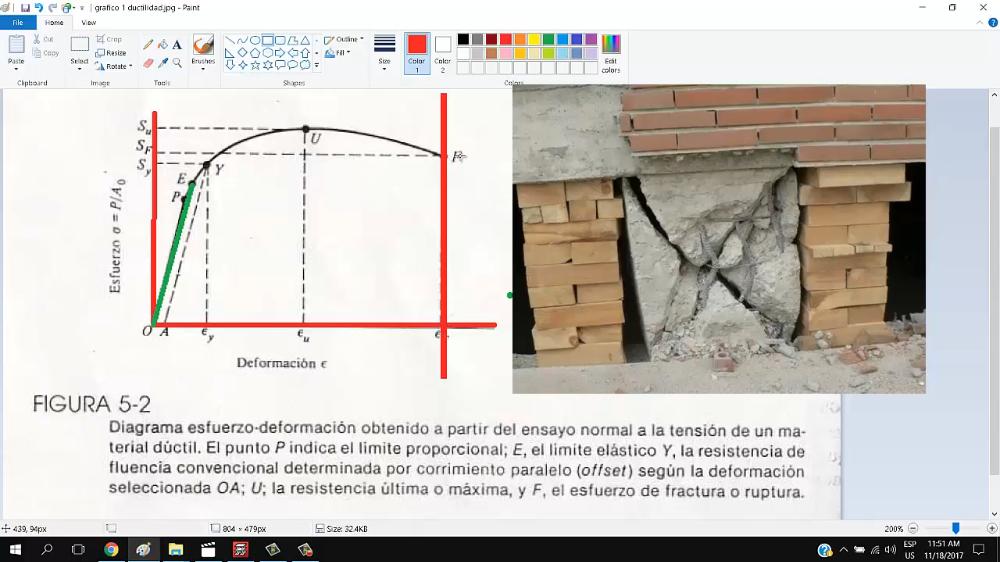The width and height of the screenshot is (1000, 562).
Task: Switch to the Home tab
Action: point(54,22)
